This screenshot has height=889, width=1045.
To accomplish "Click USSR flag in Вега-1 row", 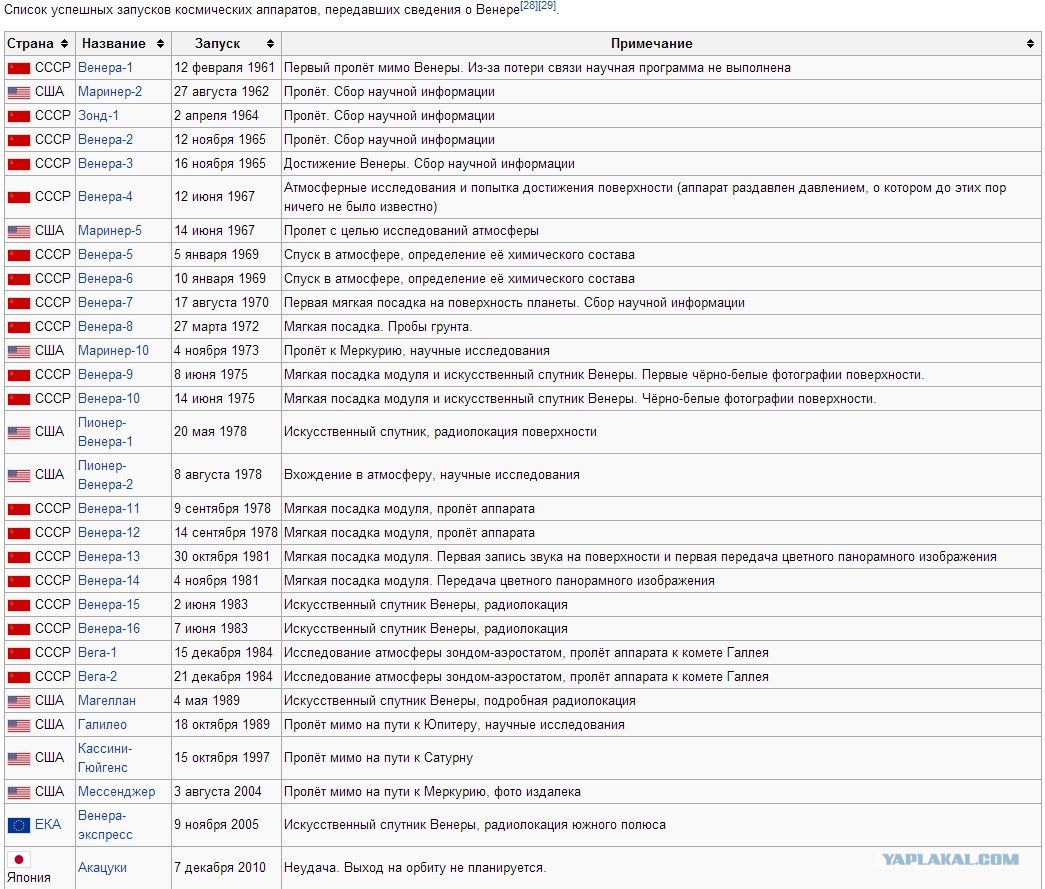I will pyautogui.click(x=19, y=653).
